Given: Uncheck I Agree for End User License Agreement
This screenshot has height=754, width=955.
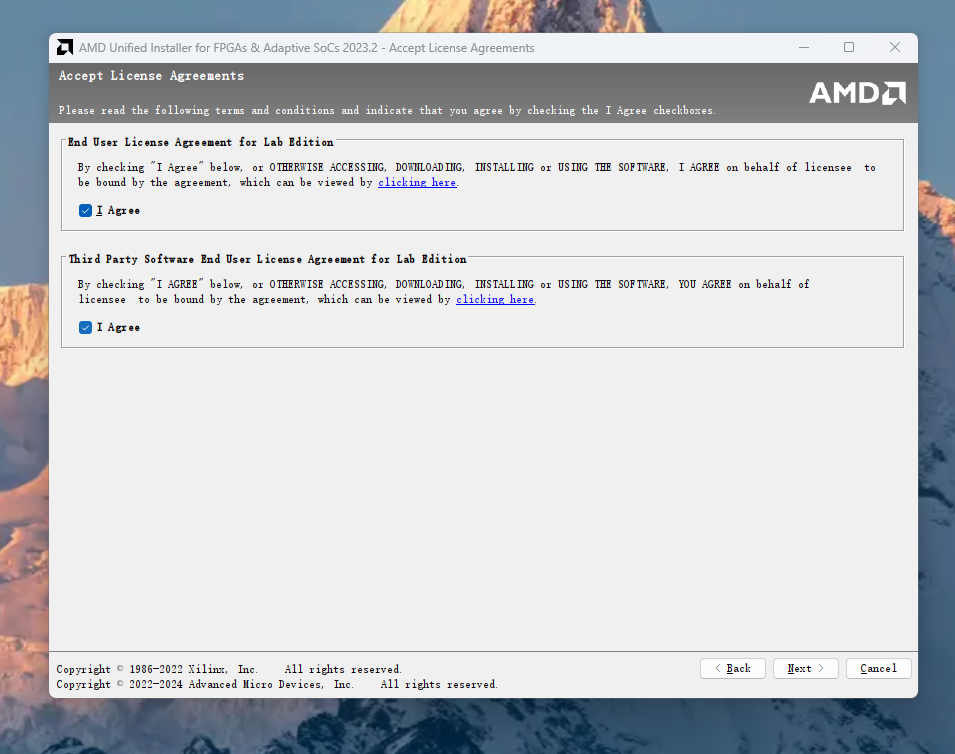Looking at the screenshot, I should (x=85, y=211).
